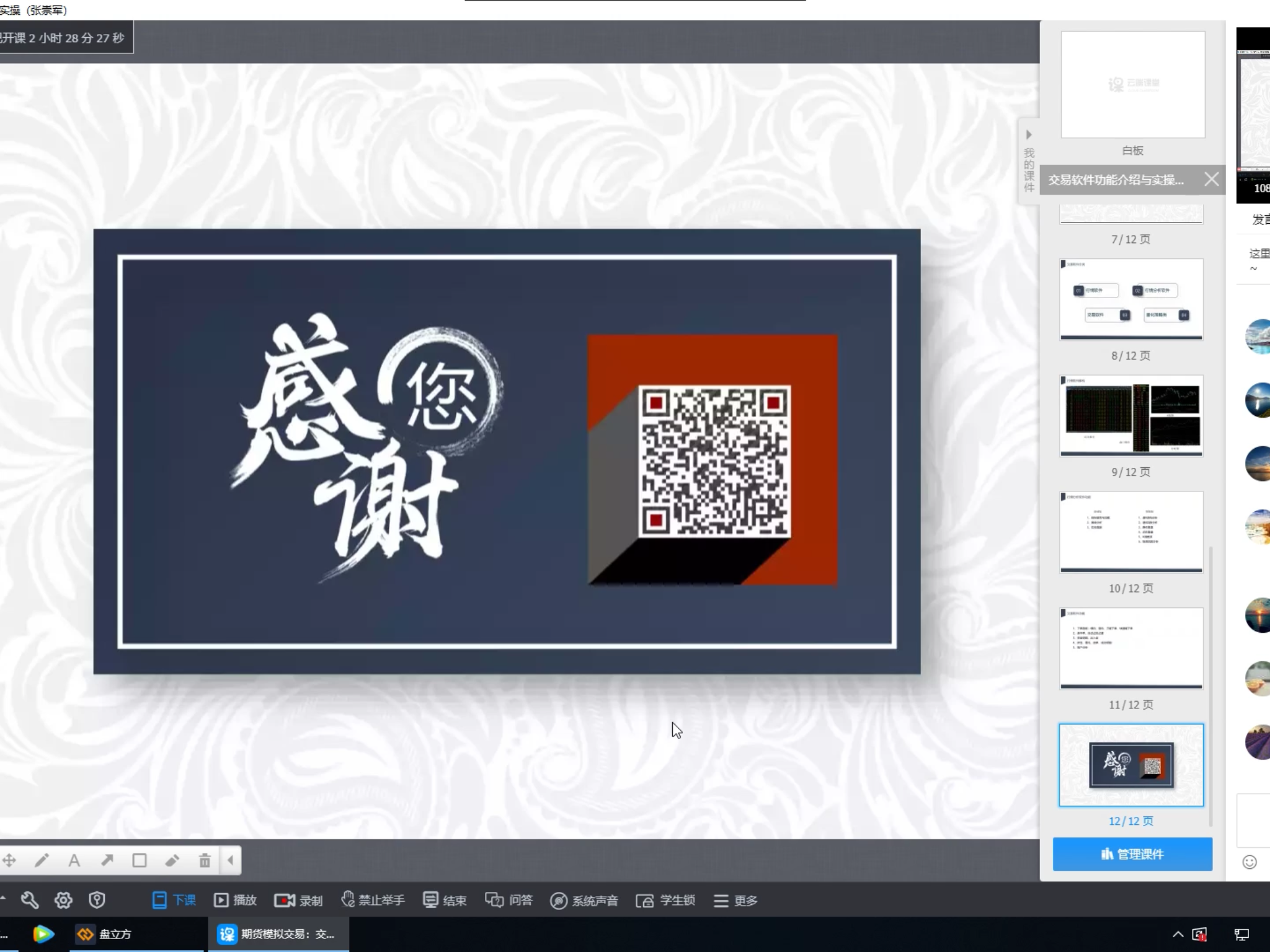Collapse the 我的课件 side panel arrow
1270x952 pixels.
coord(1029,134)
